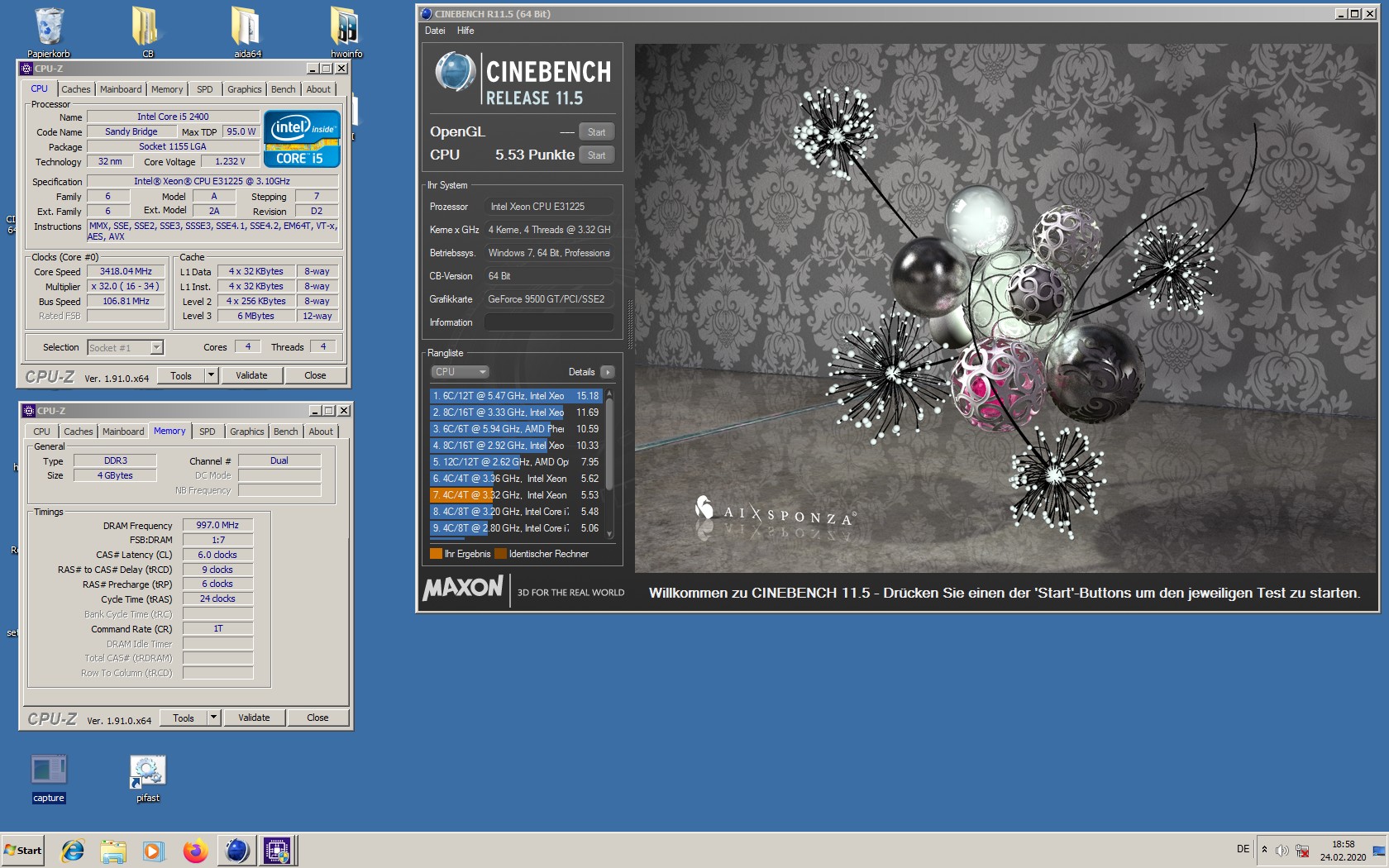Open the Datei menu in Cinebench
Screen dimensions: 1389x868
pyautogui.click(x=435, y=31)
